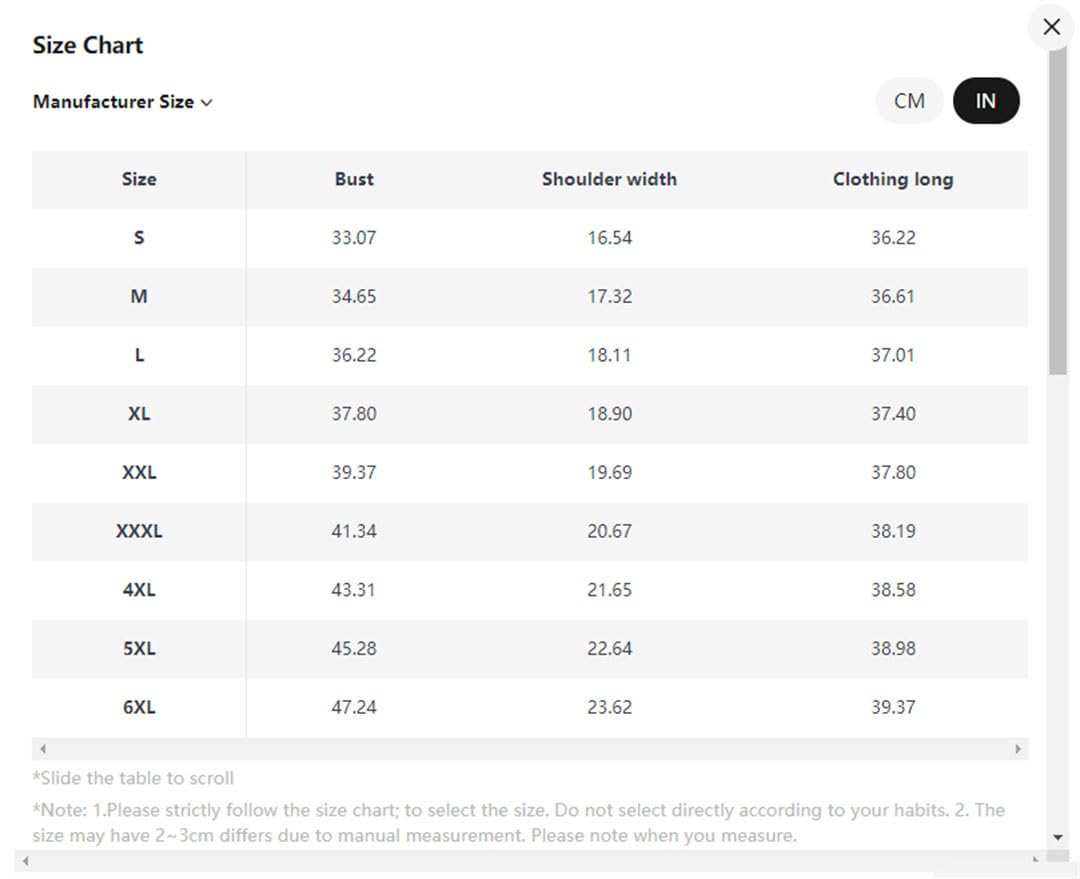The image size is (1080, 879).
Task: Click the Bust column header
Action: click(354, 179)
